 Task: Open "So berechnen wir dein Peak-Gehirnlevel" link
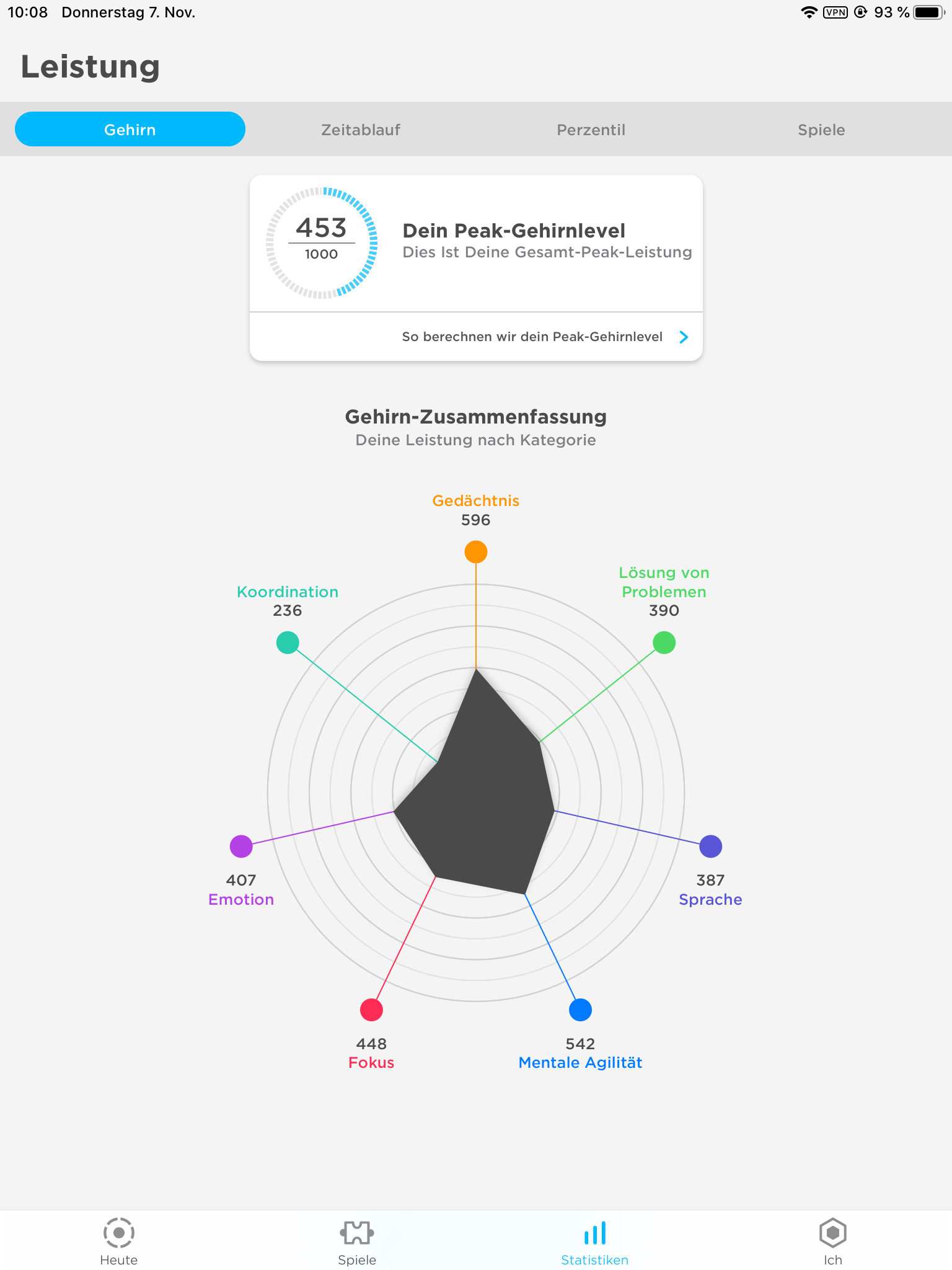[532, 337]
